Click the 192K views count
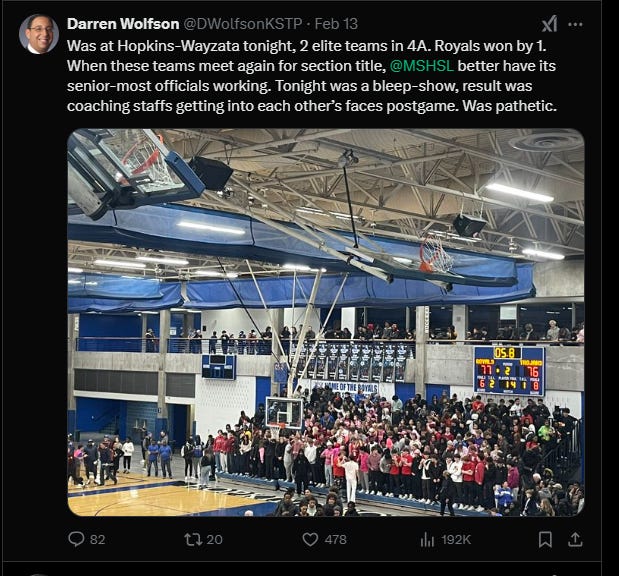 click(x=456, y=540)
